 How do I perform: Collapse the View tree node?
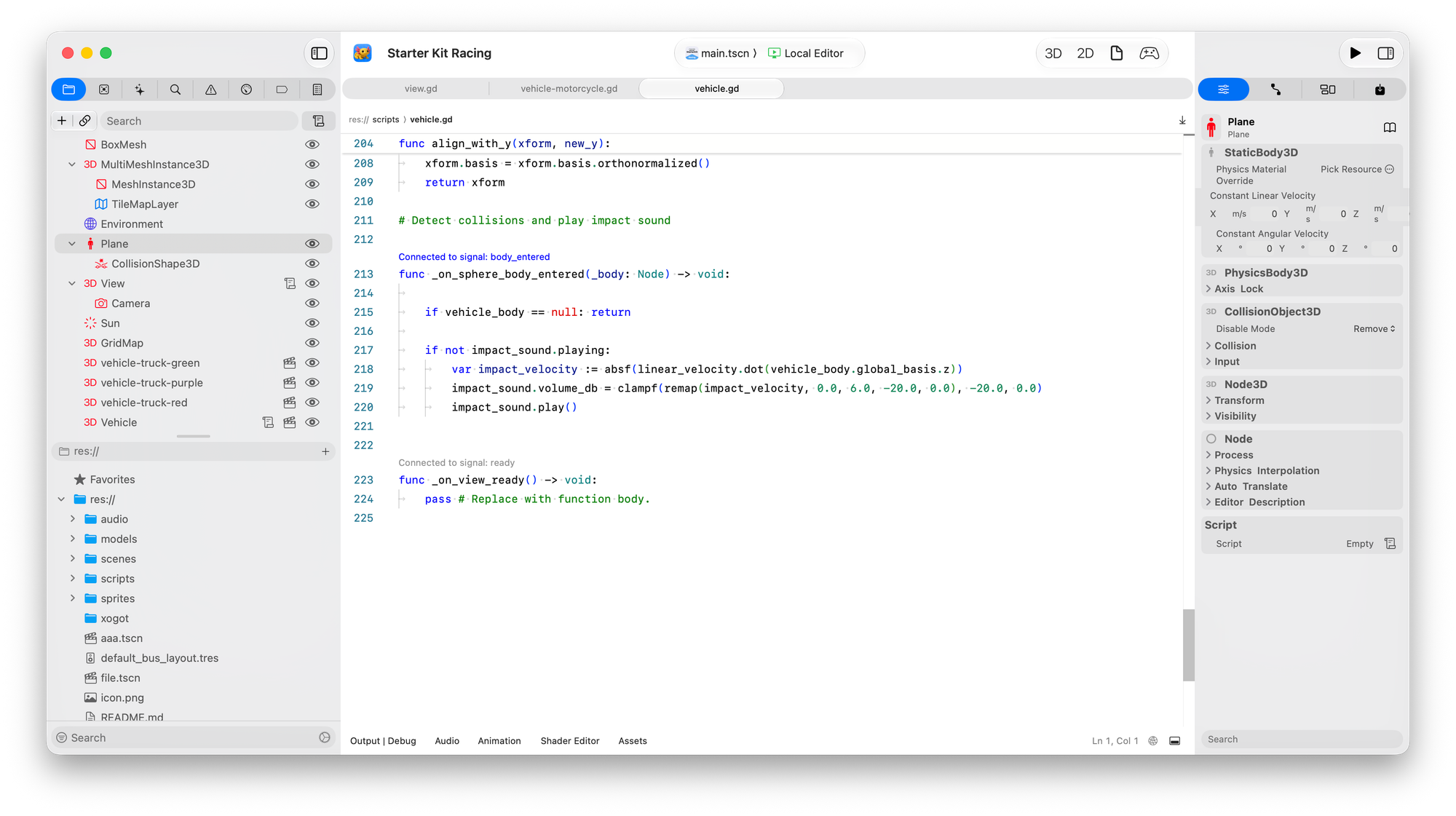click(x=72, y=283)
